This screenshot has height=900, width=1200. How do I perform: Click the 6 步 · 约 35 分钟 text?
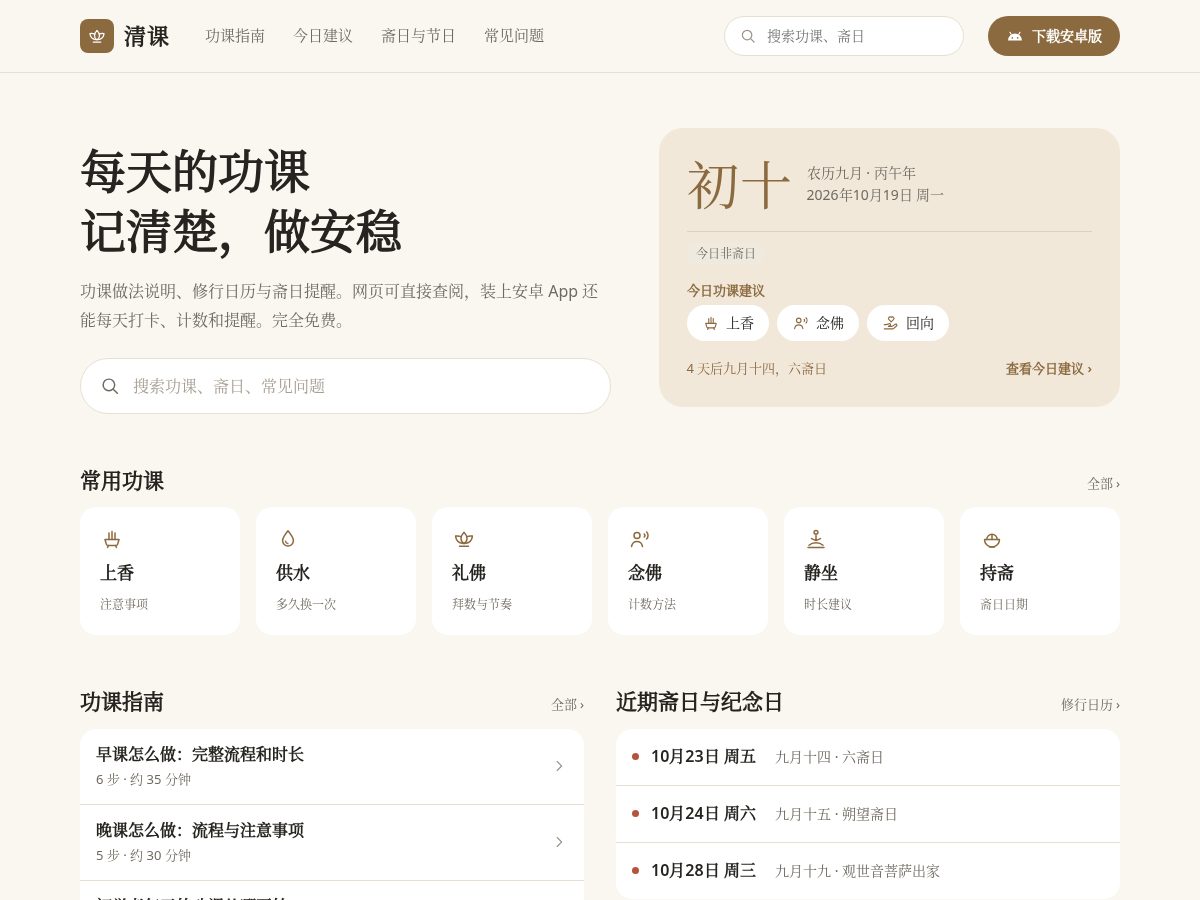[x=143, y=779]
